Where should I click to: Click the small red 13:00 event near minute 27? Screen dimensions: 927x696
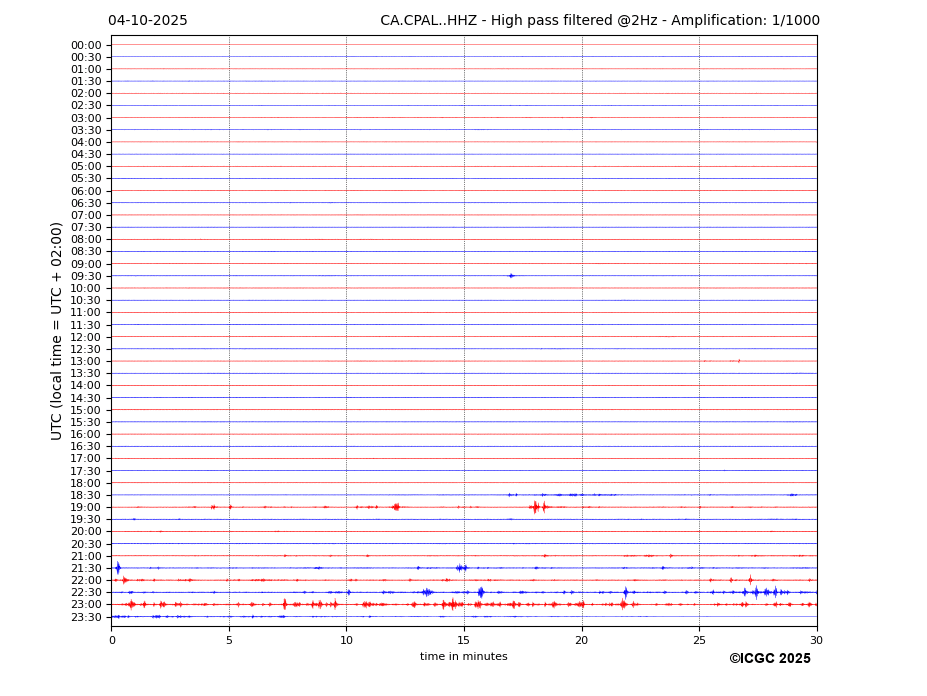click(x=738, y=361)
